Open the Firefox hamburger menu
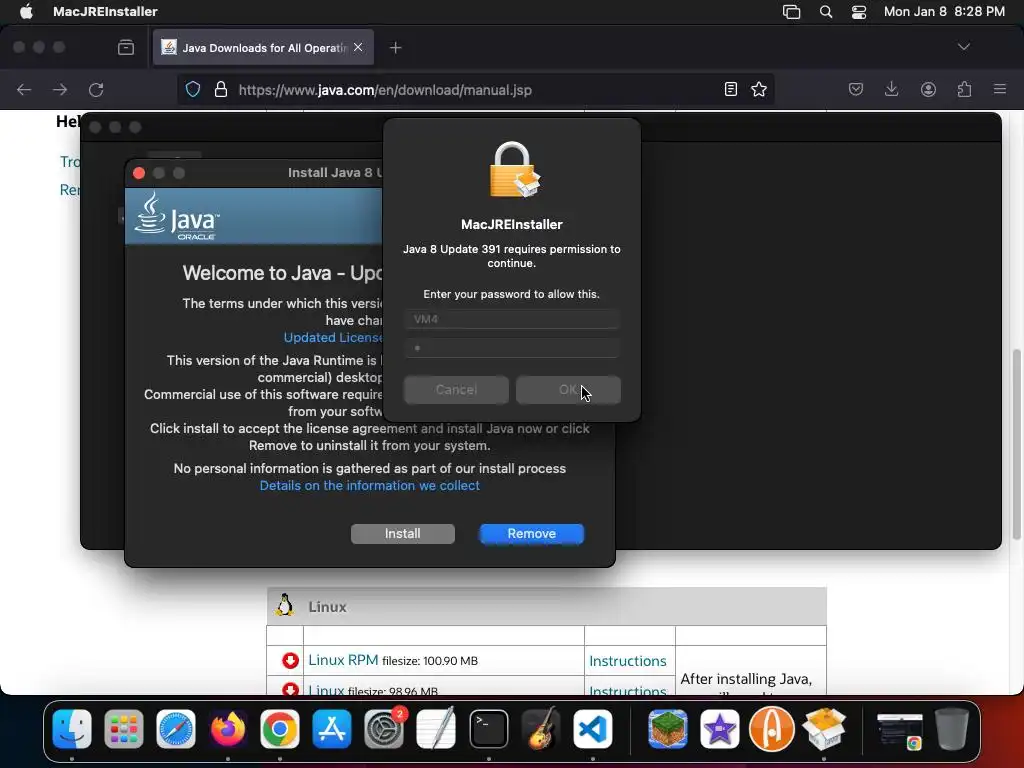Screen dimensions: 1024x768 pos(1000,89)
